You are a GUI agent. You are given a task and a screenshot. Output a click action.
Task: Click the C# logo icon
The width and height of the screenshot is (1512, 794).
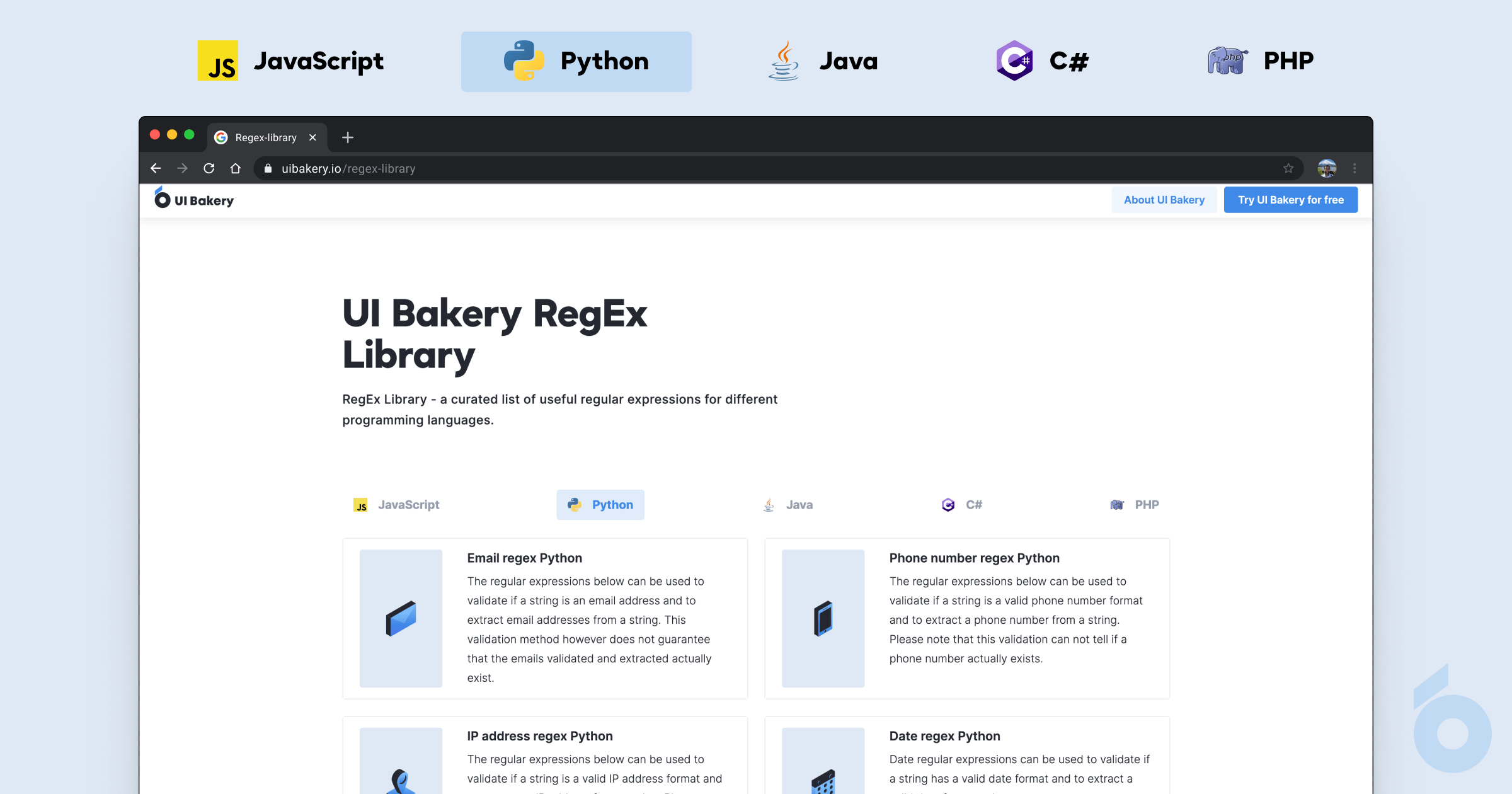coord(1014,60)
